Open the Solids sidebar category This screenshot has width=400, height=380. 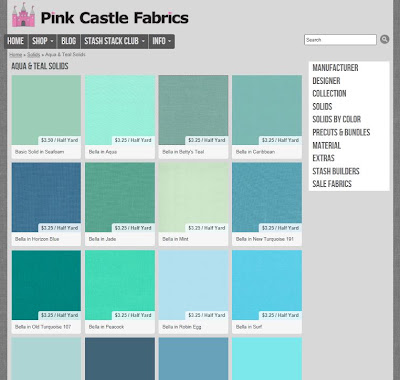click(x=322, y=107)
